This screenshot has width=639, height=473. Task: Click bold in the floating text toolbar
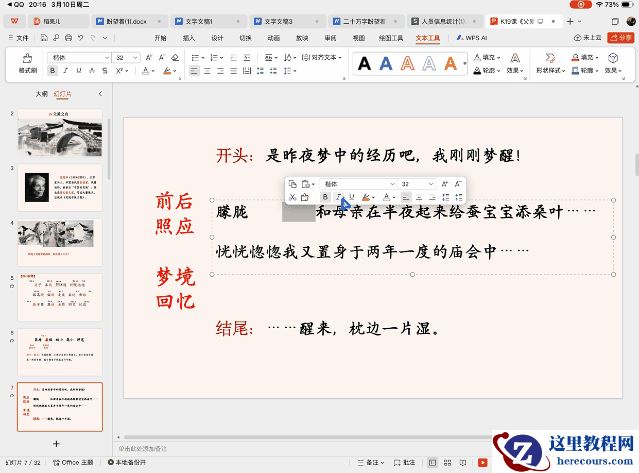(x=326, y=197)
